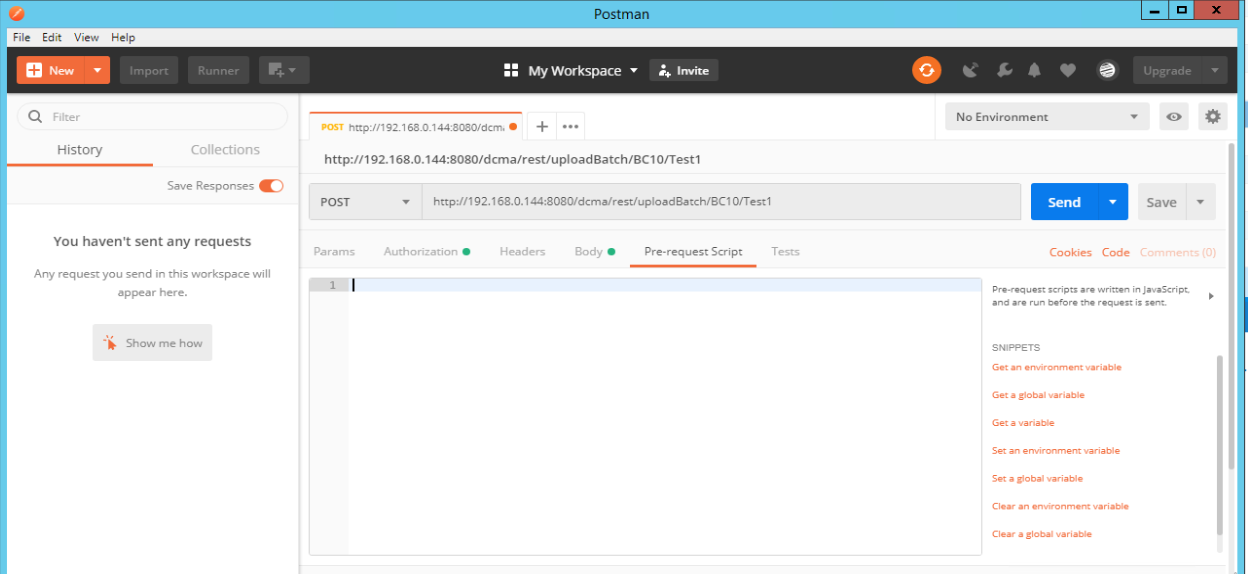The width and height of the screenshot is (1248, 574).
Task: Click the new window icon button
Action: tap(284, 70)
